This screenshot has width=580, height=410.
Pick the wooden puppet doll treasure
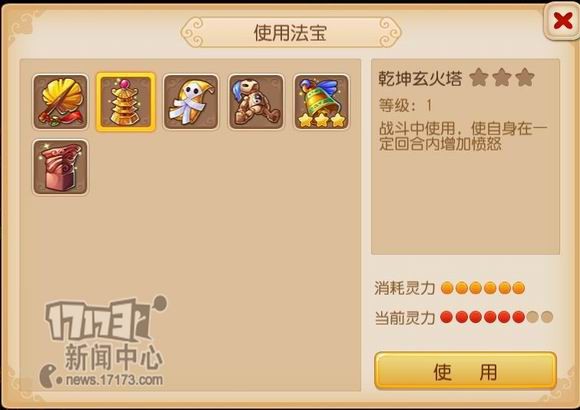click(x=256, y=102)
